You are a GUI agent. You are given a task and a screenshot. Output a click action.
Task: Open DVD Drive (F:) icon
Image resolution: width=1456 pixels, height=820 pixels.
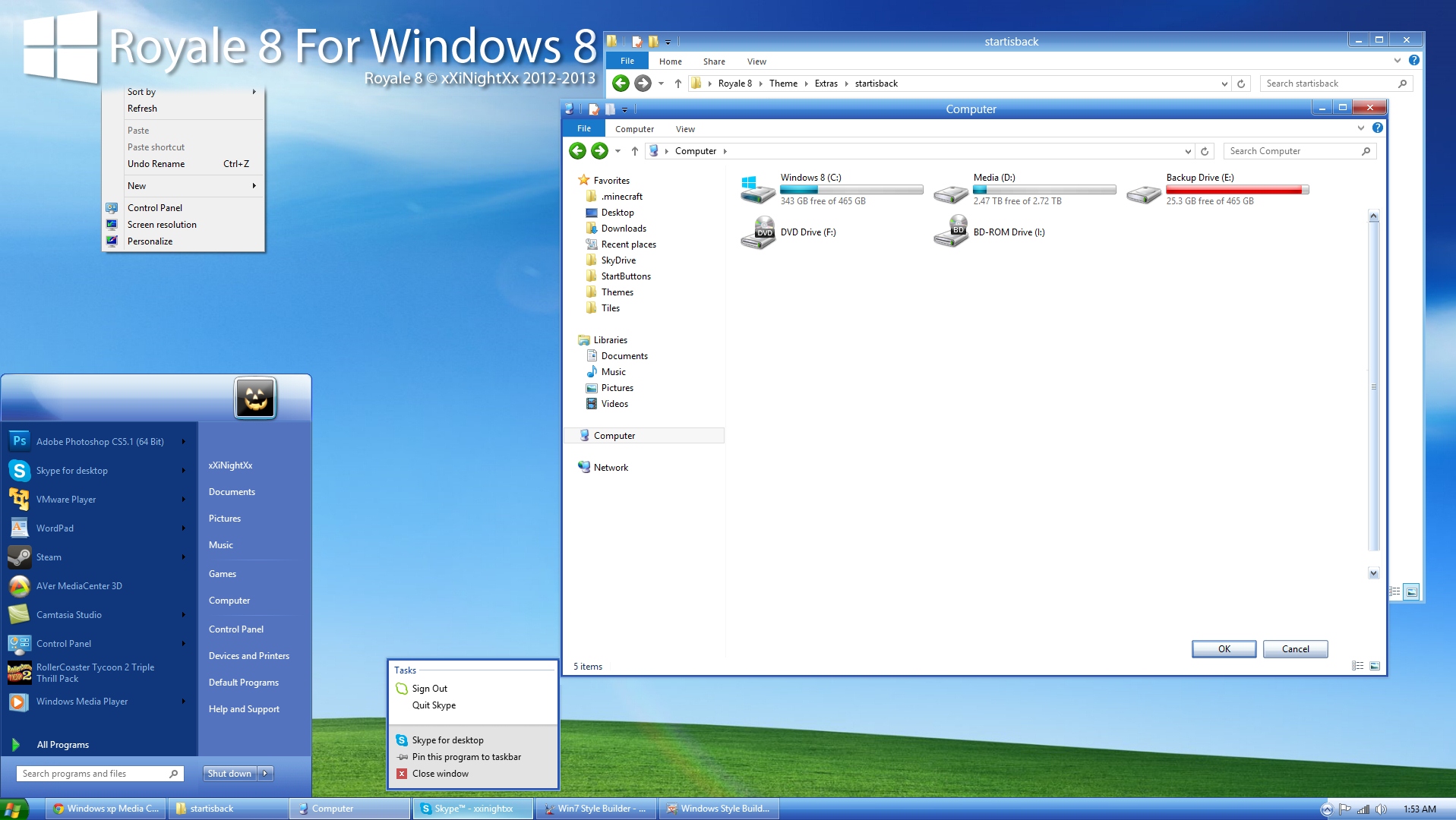(x=757, y=232)
